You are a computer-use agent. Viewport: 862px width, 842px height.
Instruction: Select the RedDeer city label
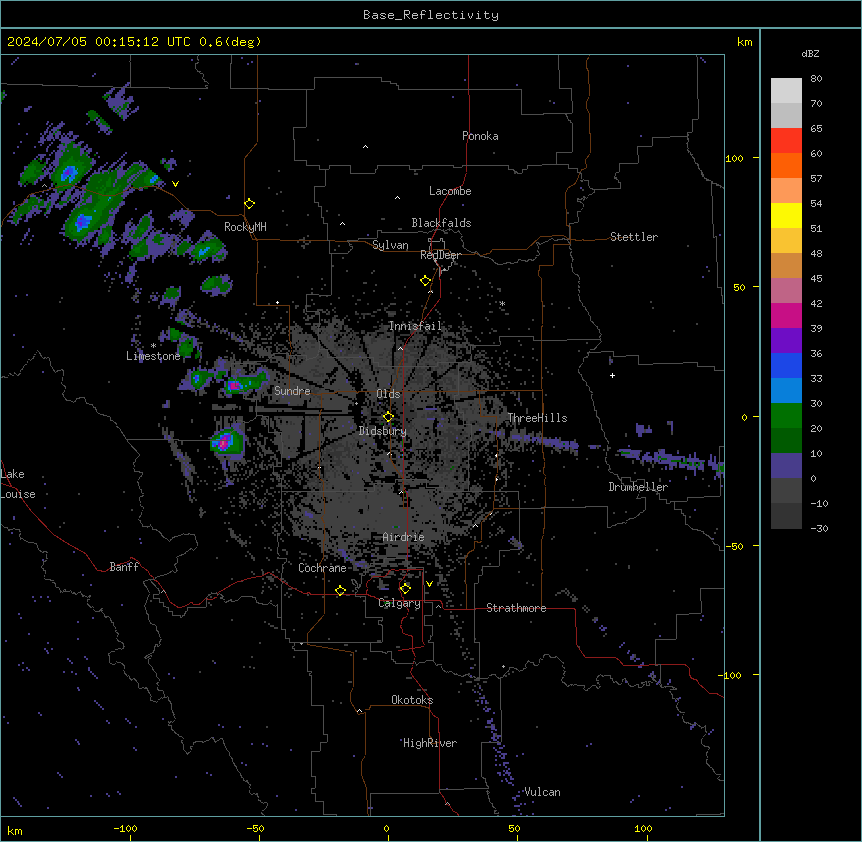(x=440, y=255)
